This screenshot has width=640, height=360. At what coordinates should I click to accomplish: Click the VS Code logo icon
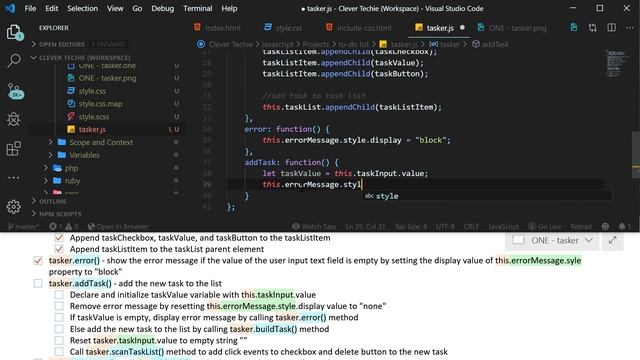tap(10, 8)
